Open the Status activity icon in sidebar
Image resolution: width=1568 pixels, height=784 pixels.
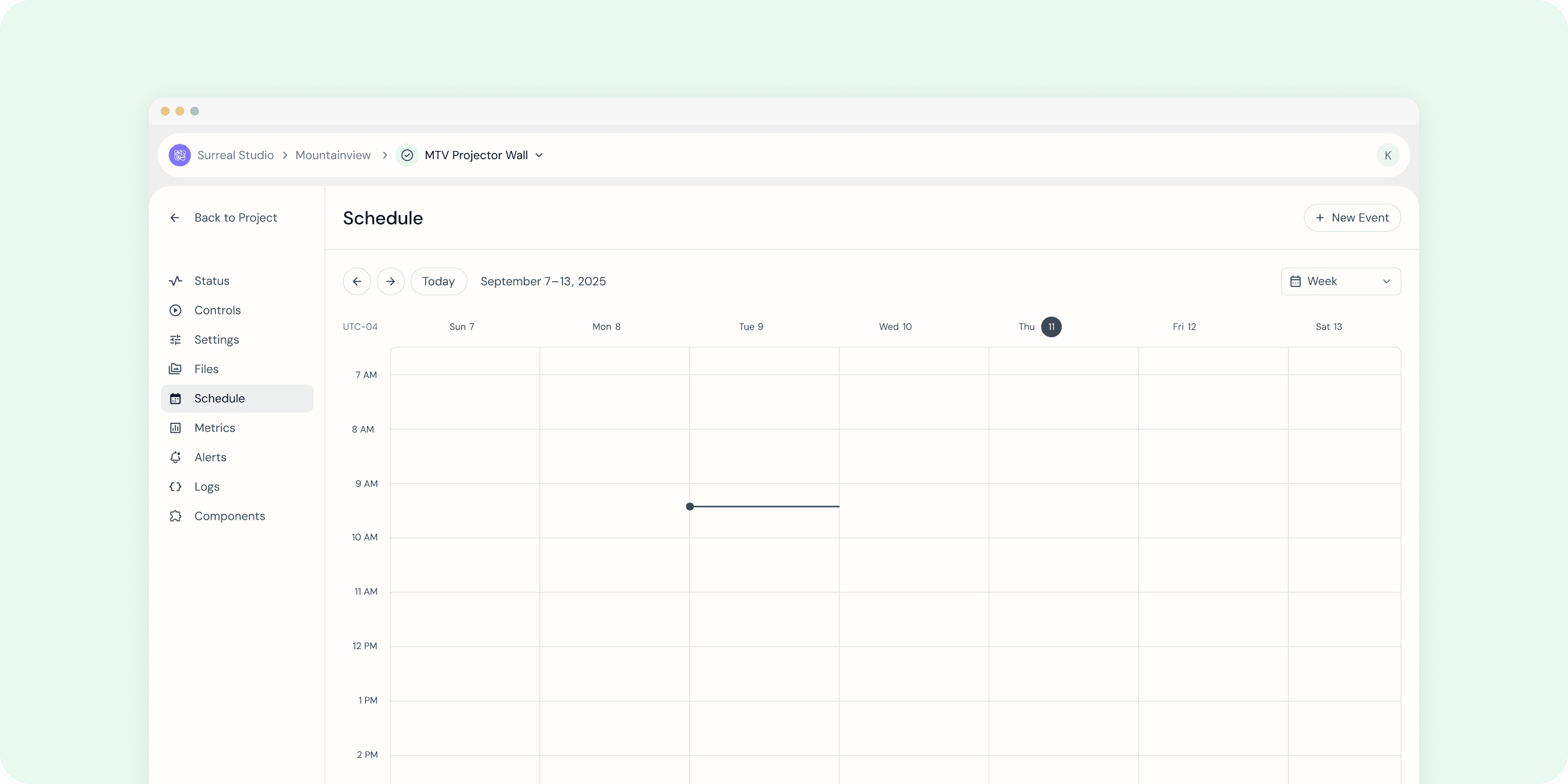point(175,281)
